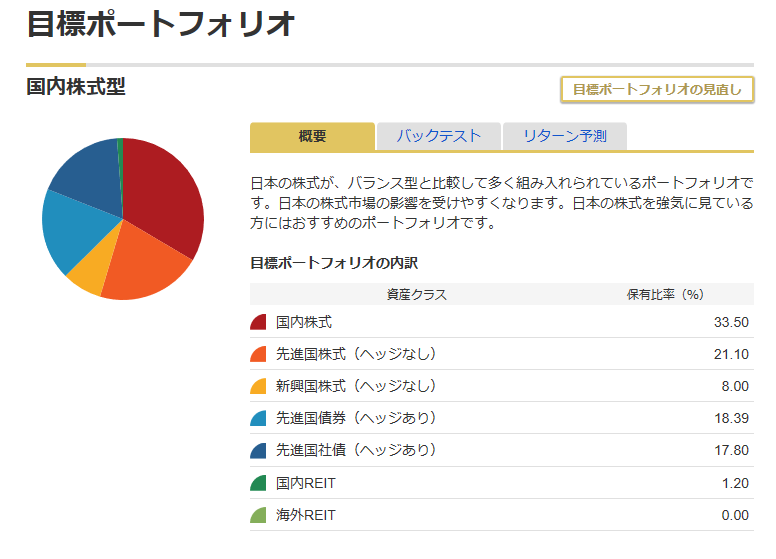
Task: Click the yellow 新興国株式 legend icon
Action: point(258,386)
